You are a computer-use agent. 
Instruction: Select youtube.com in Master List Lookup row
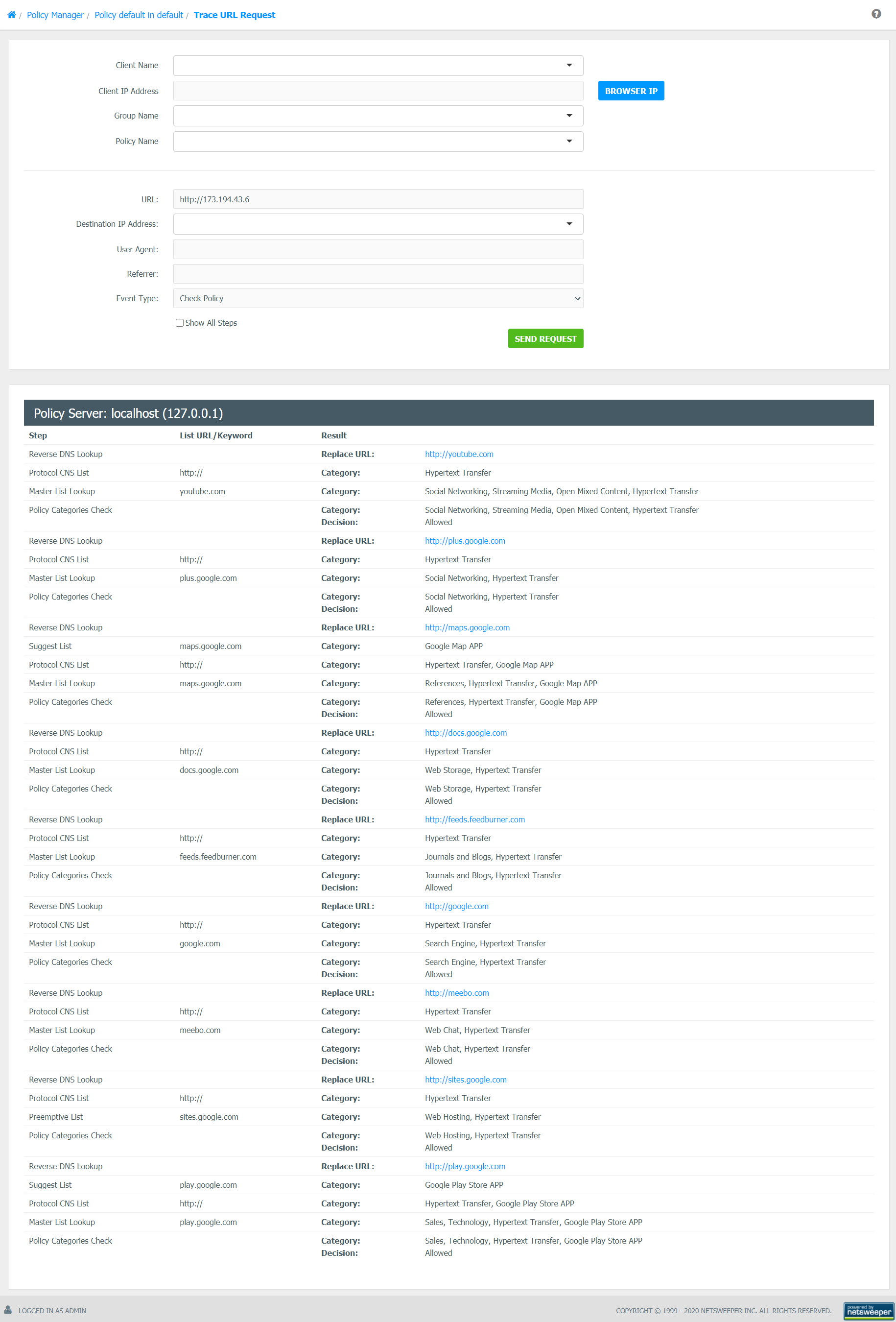202,491
